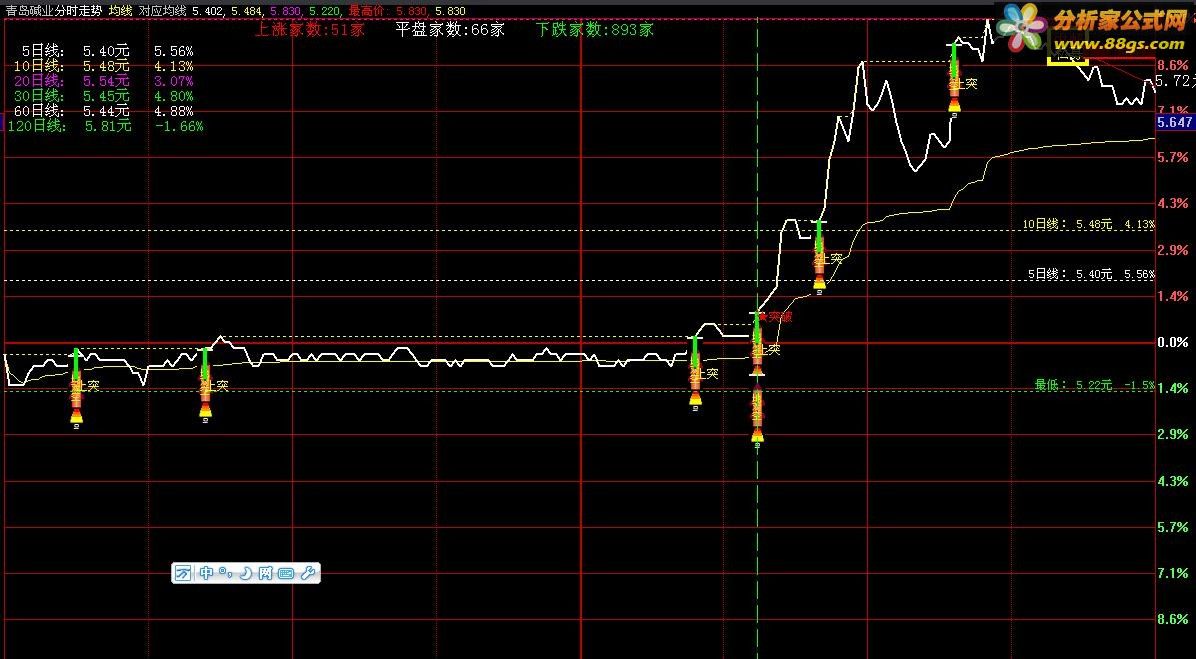Click the input method logo icon
The height and width of the screenshot is (659, 1196).
click(x=182, y=574)
